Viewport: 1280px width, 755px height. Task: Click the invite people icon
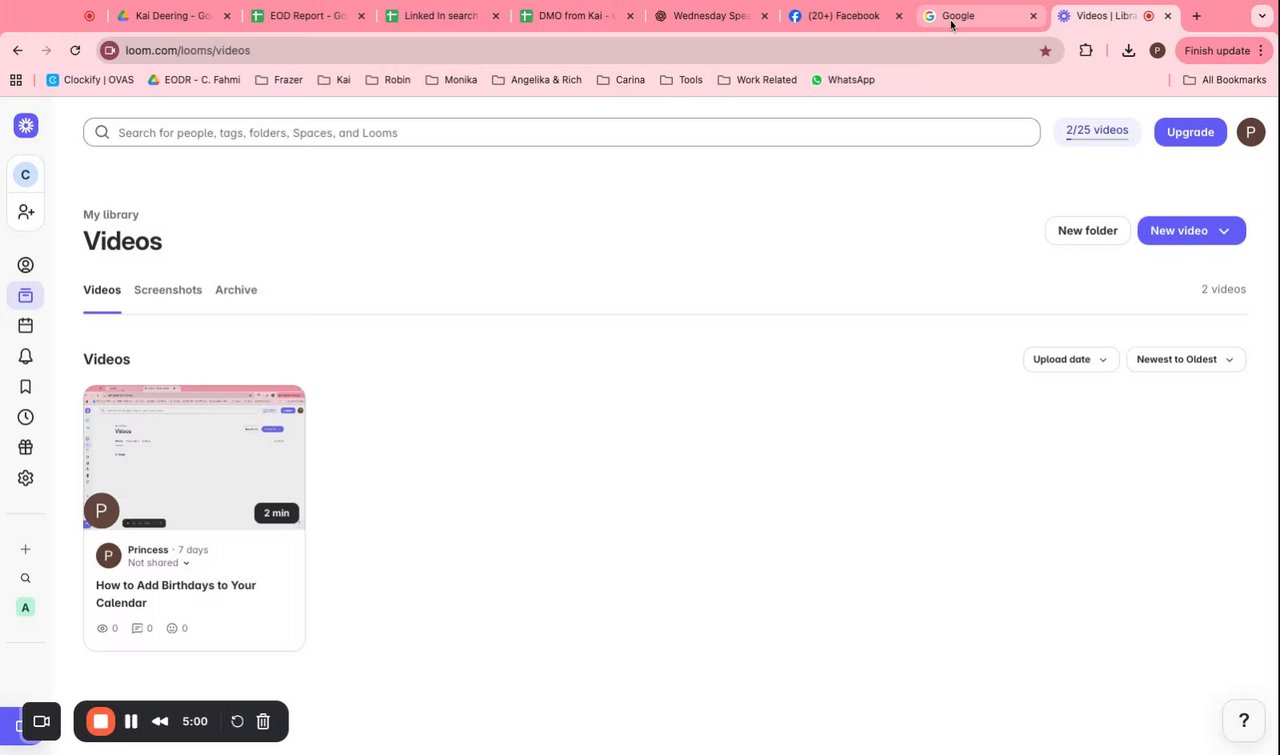tap(26, 212)
